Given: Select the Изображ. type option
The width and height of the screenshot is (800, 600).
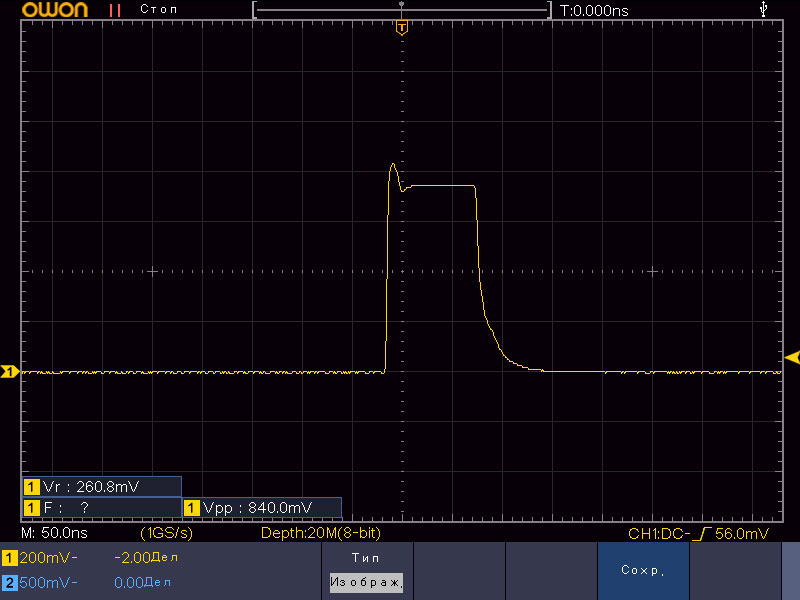Looking at the screenshot, I should click(366, 581).
